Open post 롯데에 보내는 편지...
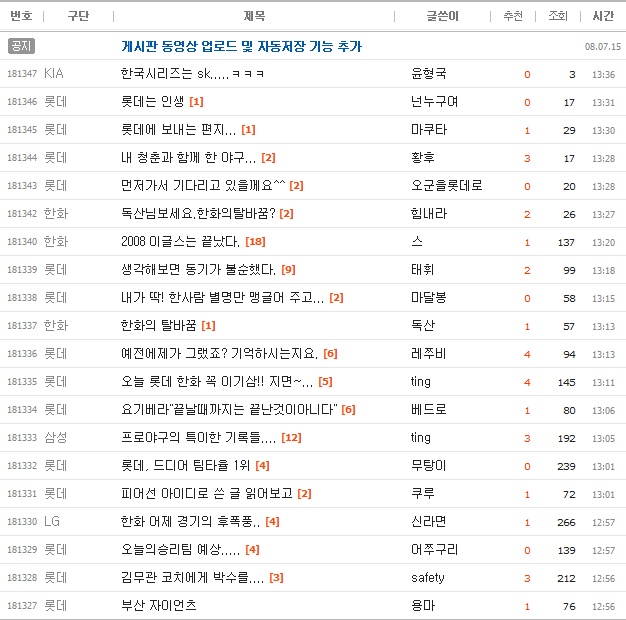 coord(178,129)
